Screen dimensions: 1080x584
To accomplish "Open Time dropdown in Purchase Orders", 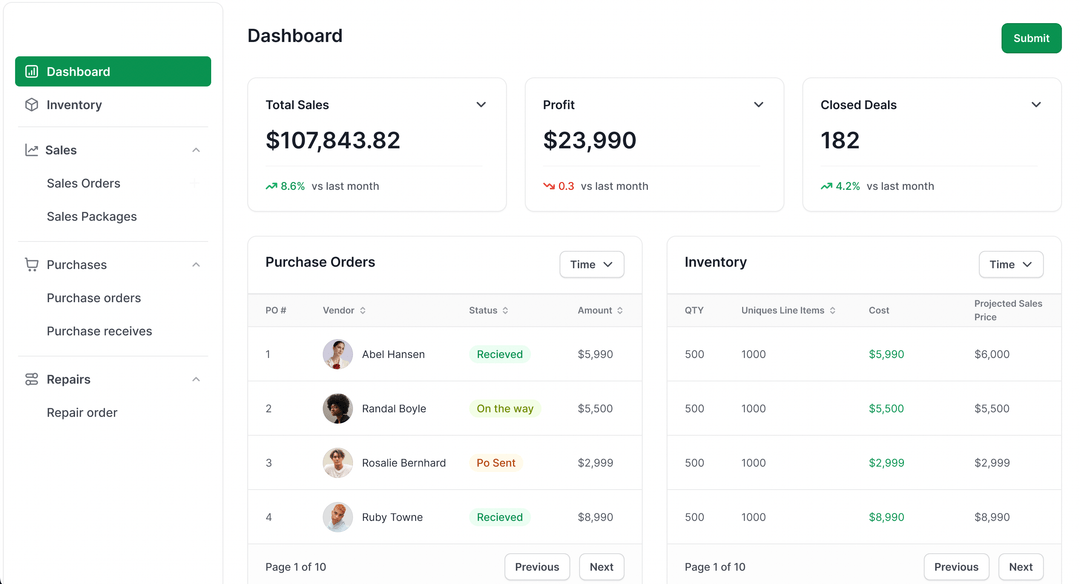I will pos(592,265).
